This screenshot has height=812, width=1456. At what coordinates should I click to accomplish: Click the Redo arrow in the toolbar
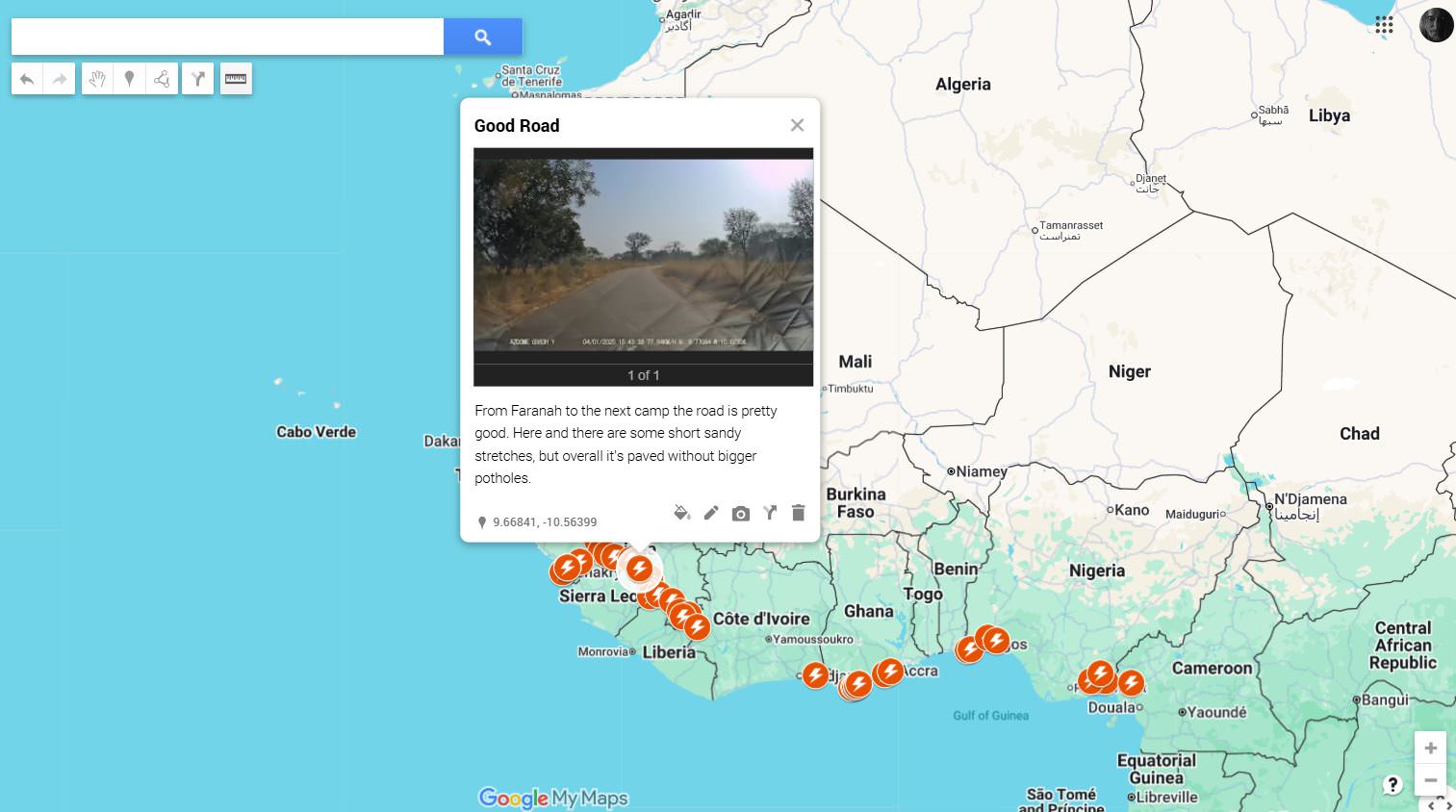click(60, 79)
